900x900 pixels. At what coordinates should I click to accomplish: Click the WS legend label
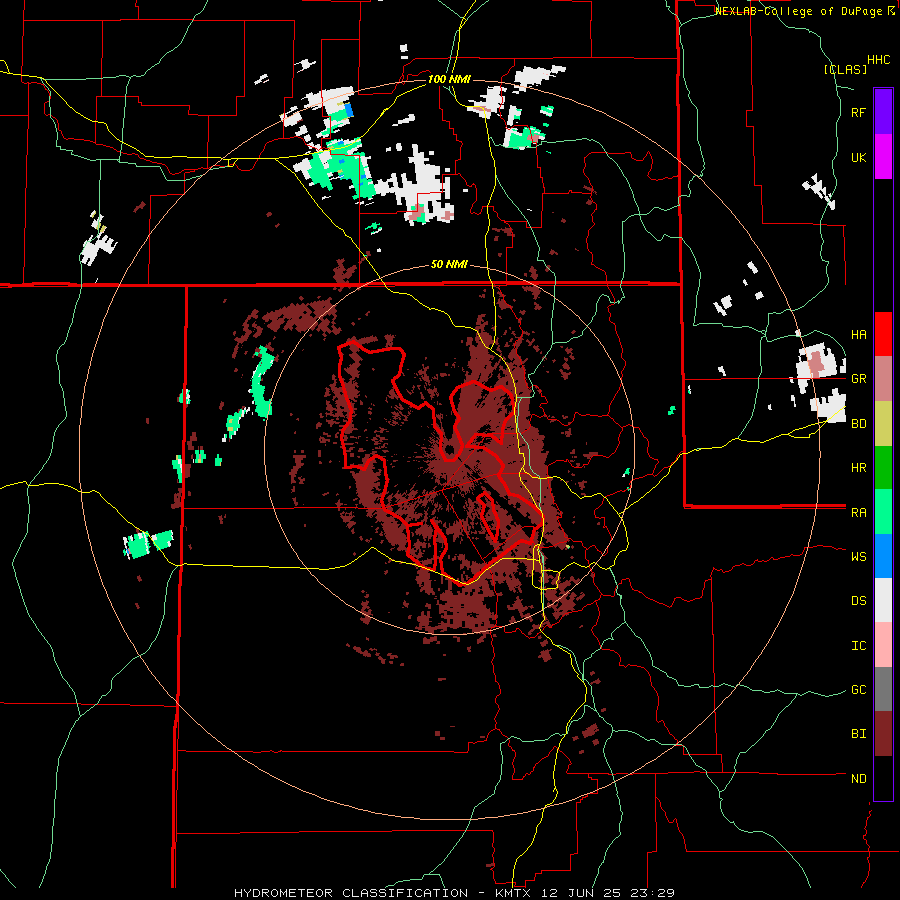coord(858,557)
